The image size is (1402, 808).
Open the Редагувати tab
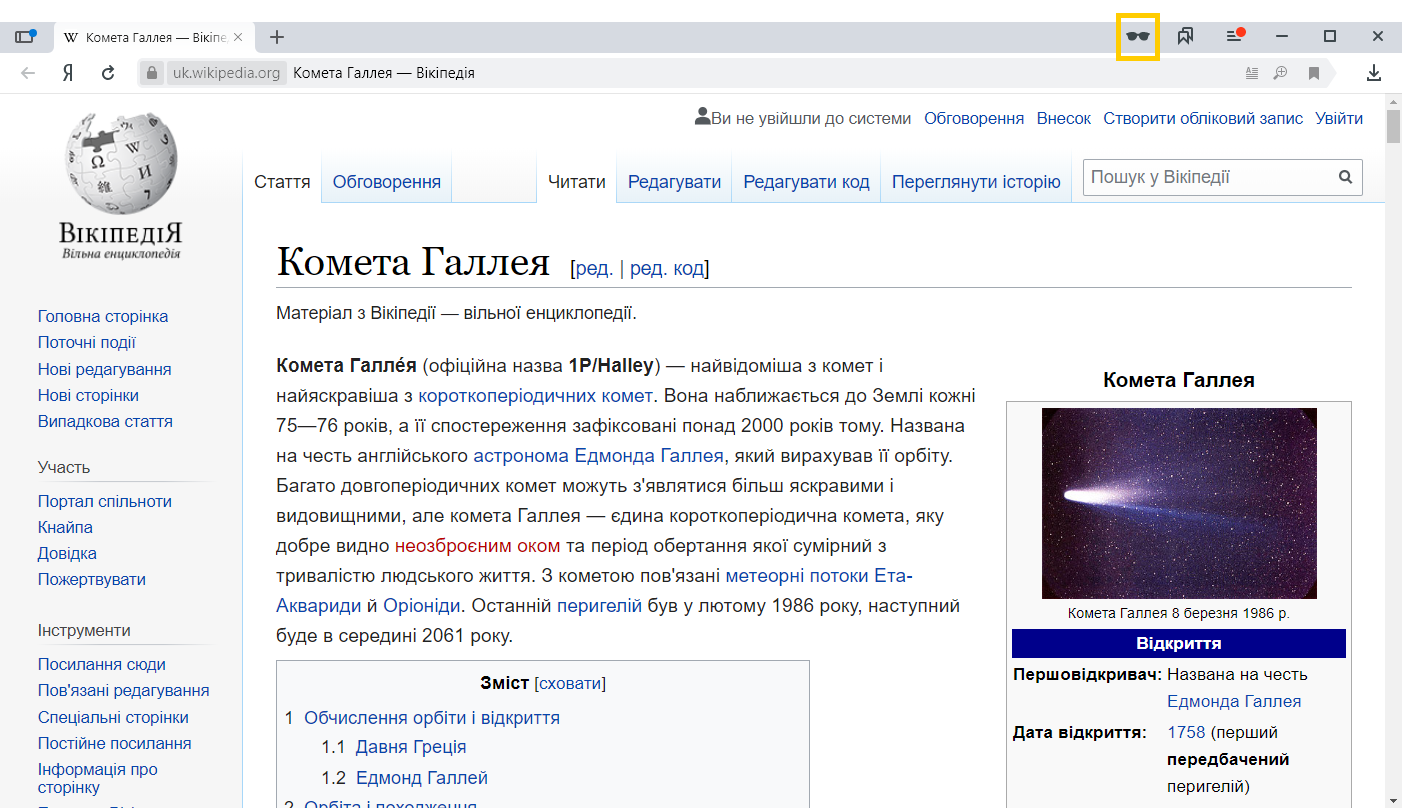[x=674, y=182]
